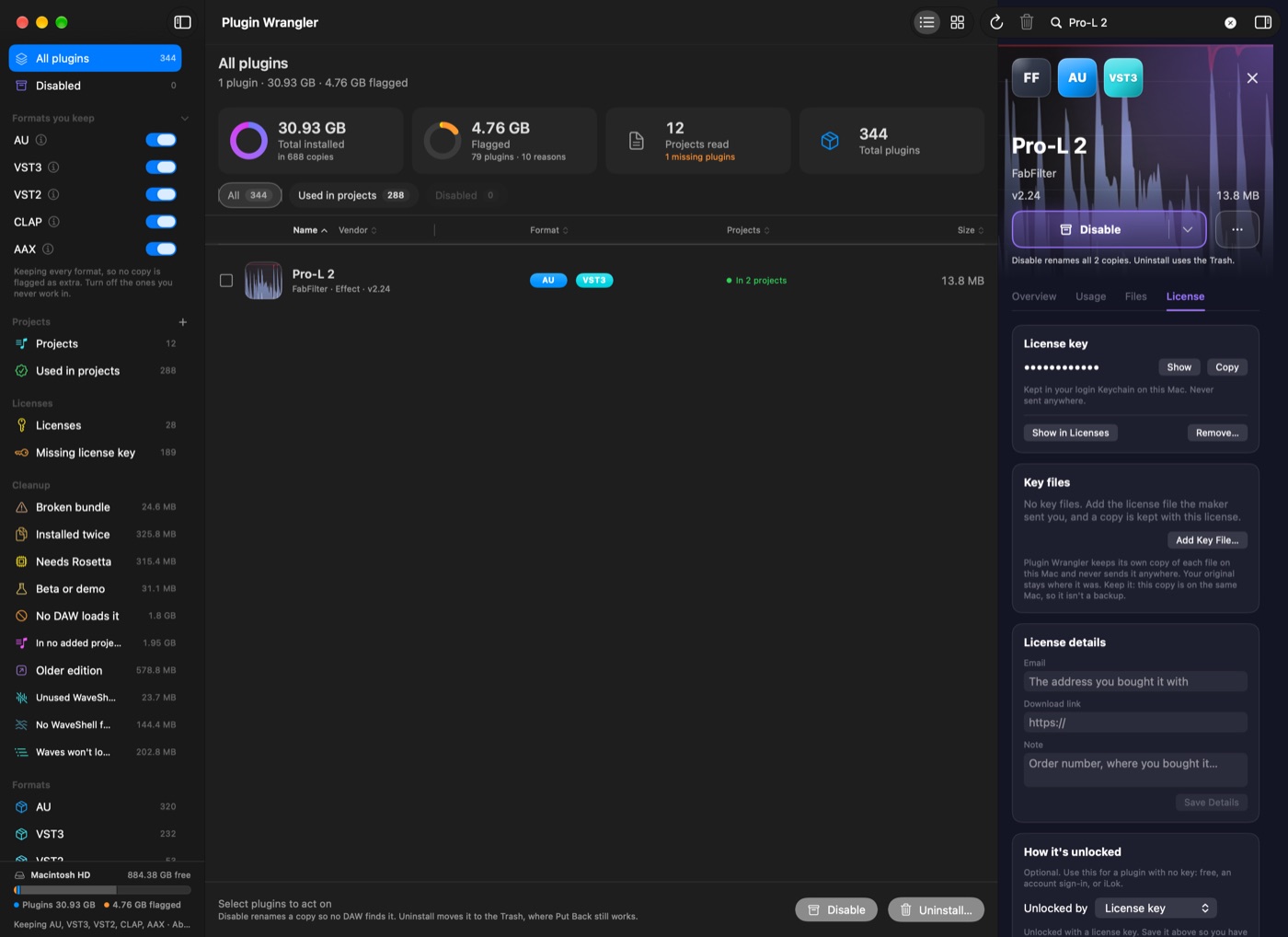The image size is (1288, 937).
Task: Sort by Name column header
Action: point(310,230)
